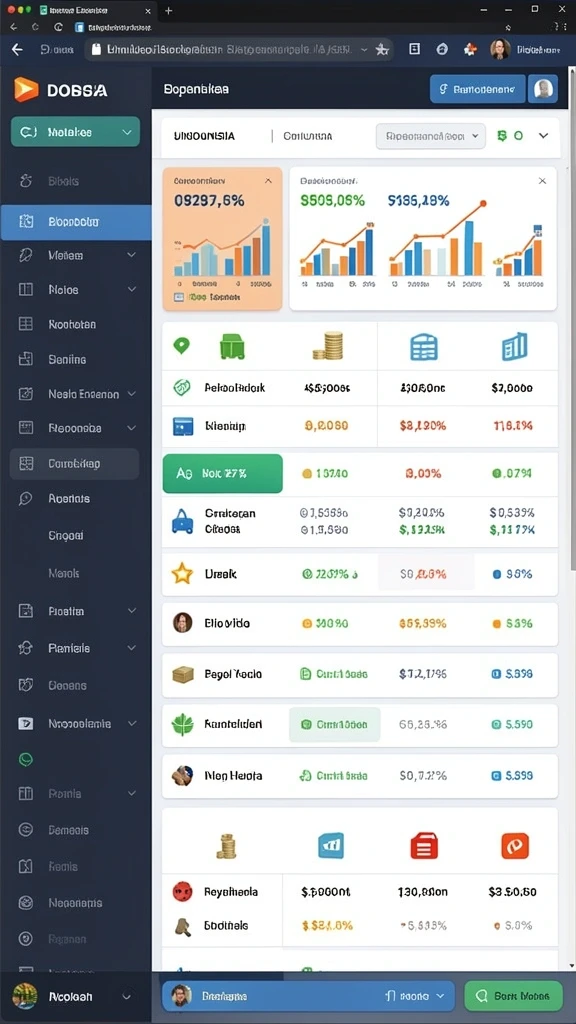Viewport: 576px width, 1024px height.
Task: Click the green leaf icon in Kuntelidert row
Action: coord(183,724)
